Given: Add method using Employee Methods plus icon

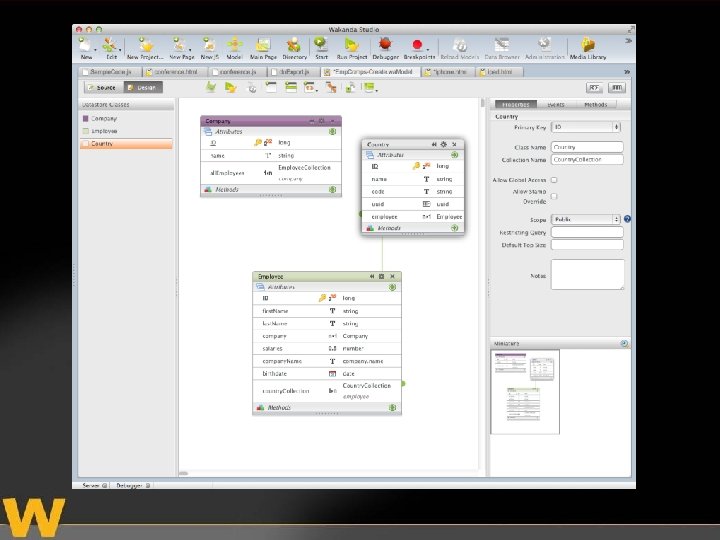Looking at the screenshot, I should click(392, 407).
